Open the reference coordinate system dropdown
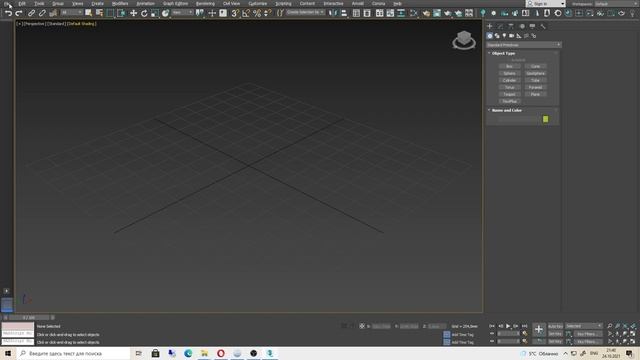Screen dimensions: 640x360 click(182, 13)
